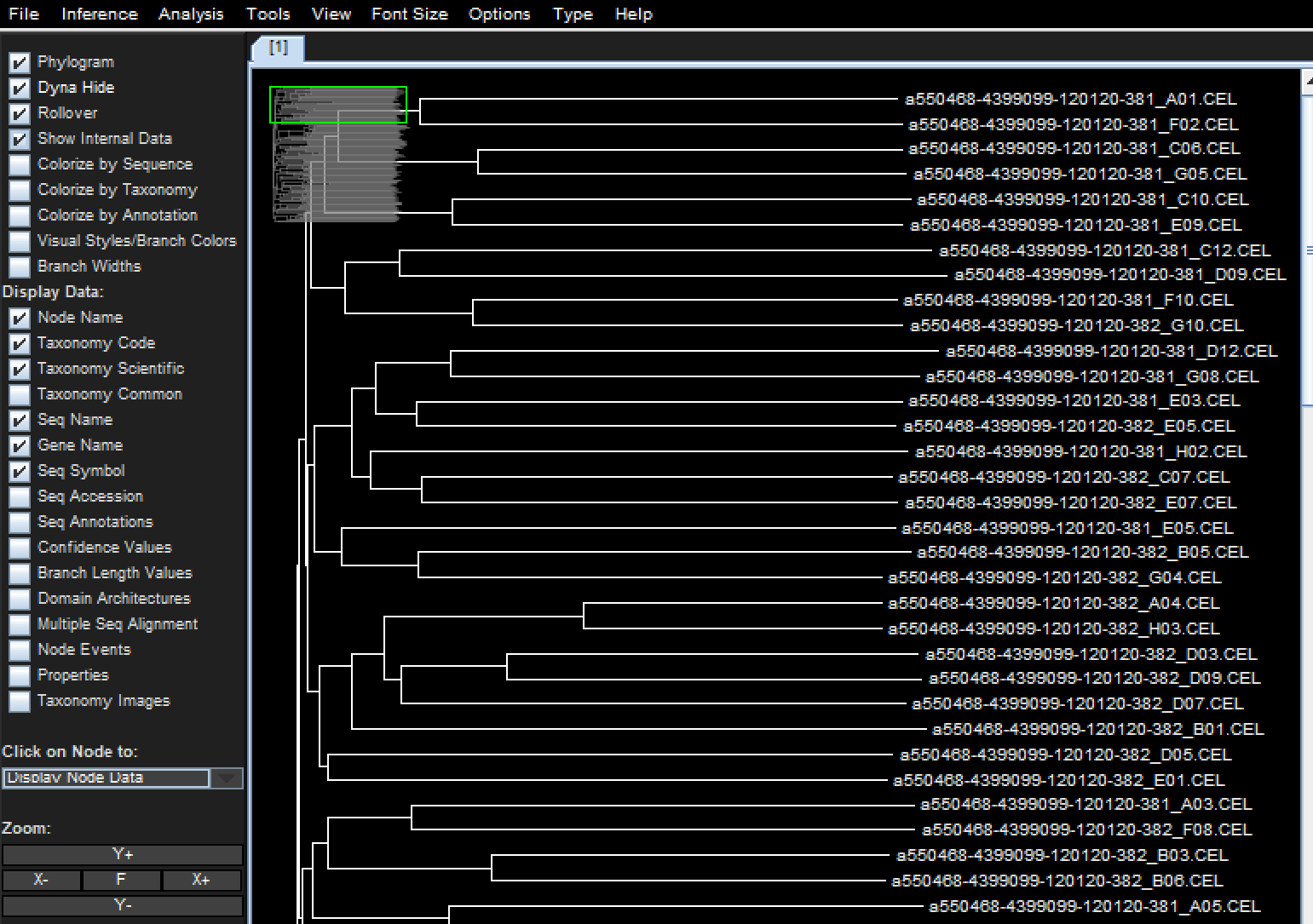Enable Multiple Seq Alignment display

point(20,624)
